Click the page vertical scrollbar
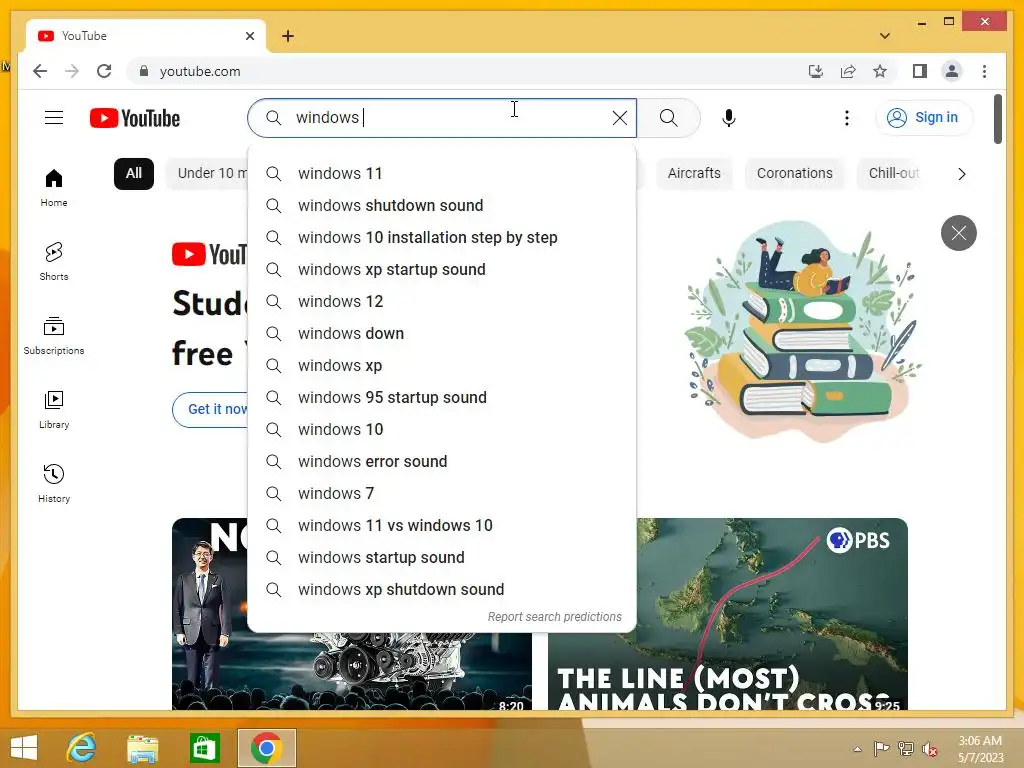The height and width of the screenshot is (768, 1024). pos(997,119)
